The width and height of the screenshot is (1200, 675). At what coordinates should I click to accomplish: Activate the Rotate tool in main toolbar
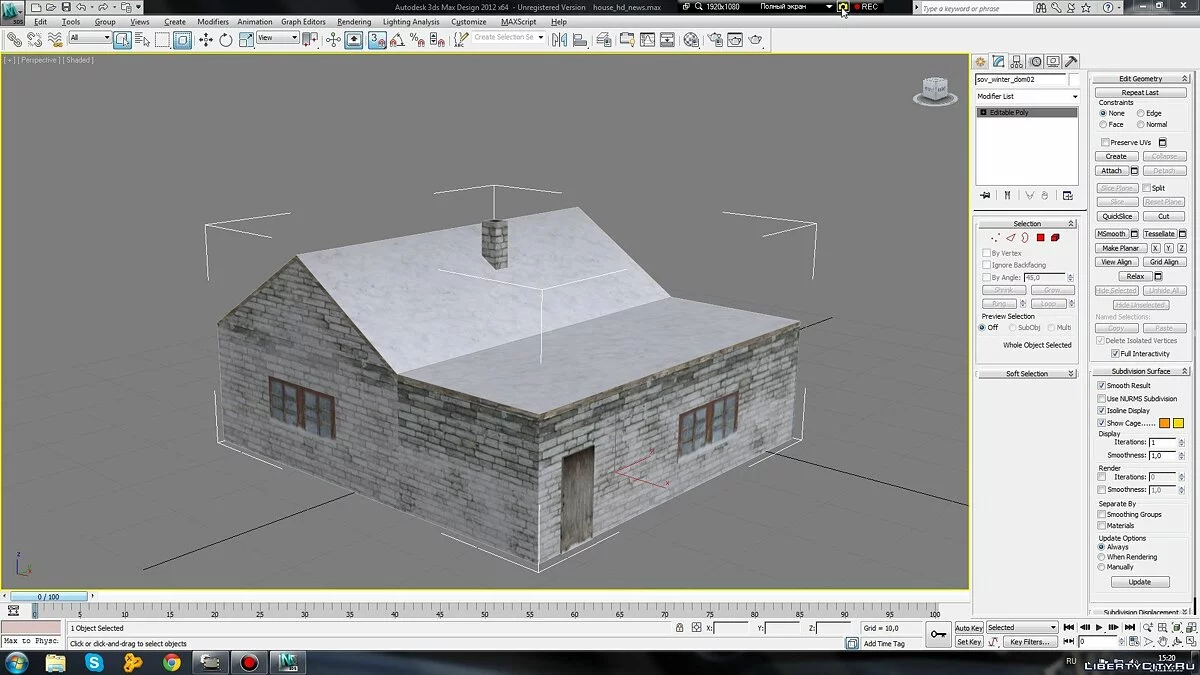tap(226, 40)
